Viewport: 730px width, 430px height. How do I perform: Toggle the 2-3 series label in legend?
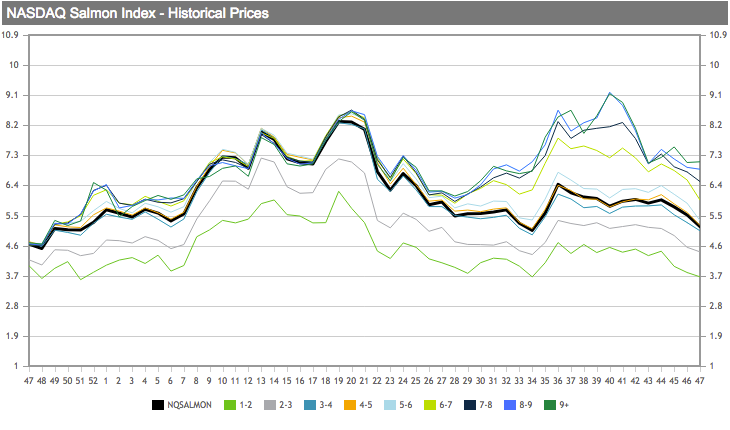[286, 405]
